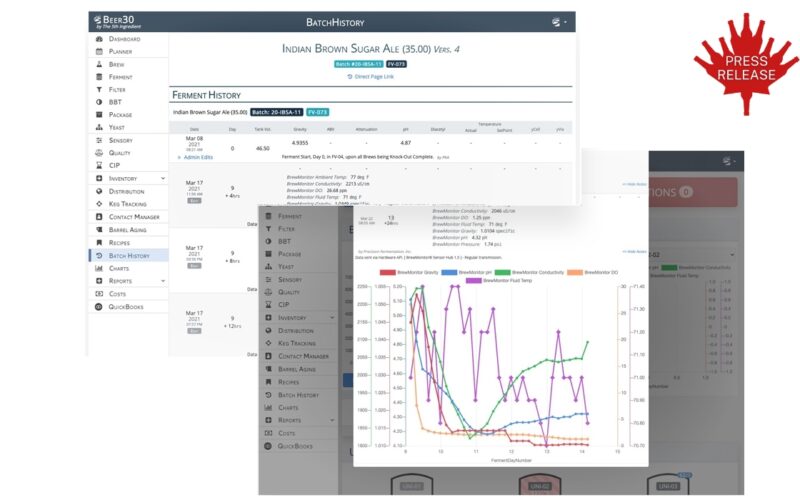This screenshot has width=800, height=500.
Task: Select Keg Tracking in dimmed lower sidebar
Action: point(297,343)
